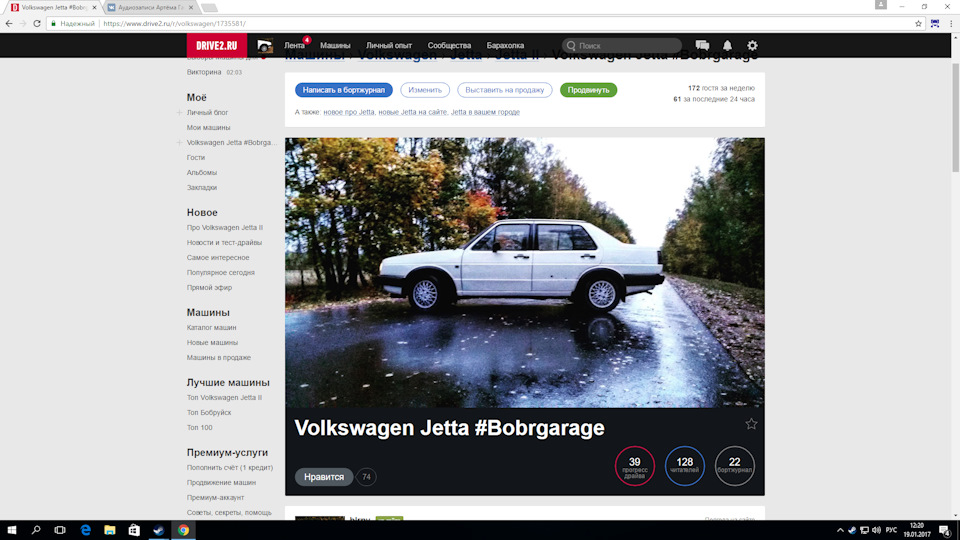Open Про Volkswagen Jetta II link

tap(225, 228)
